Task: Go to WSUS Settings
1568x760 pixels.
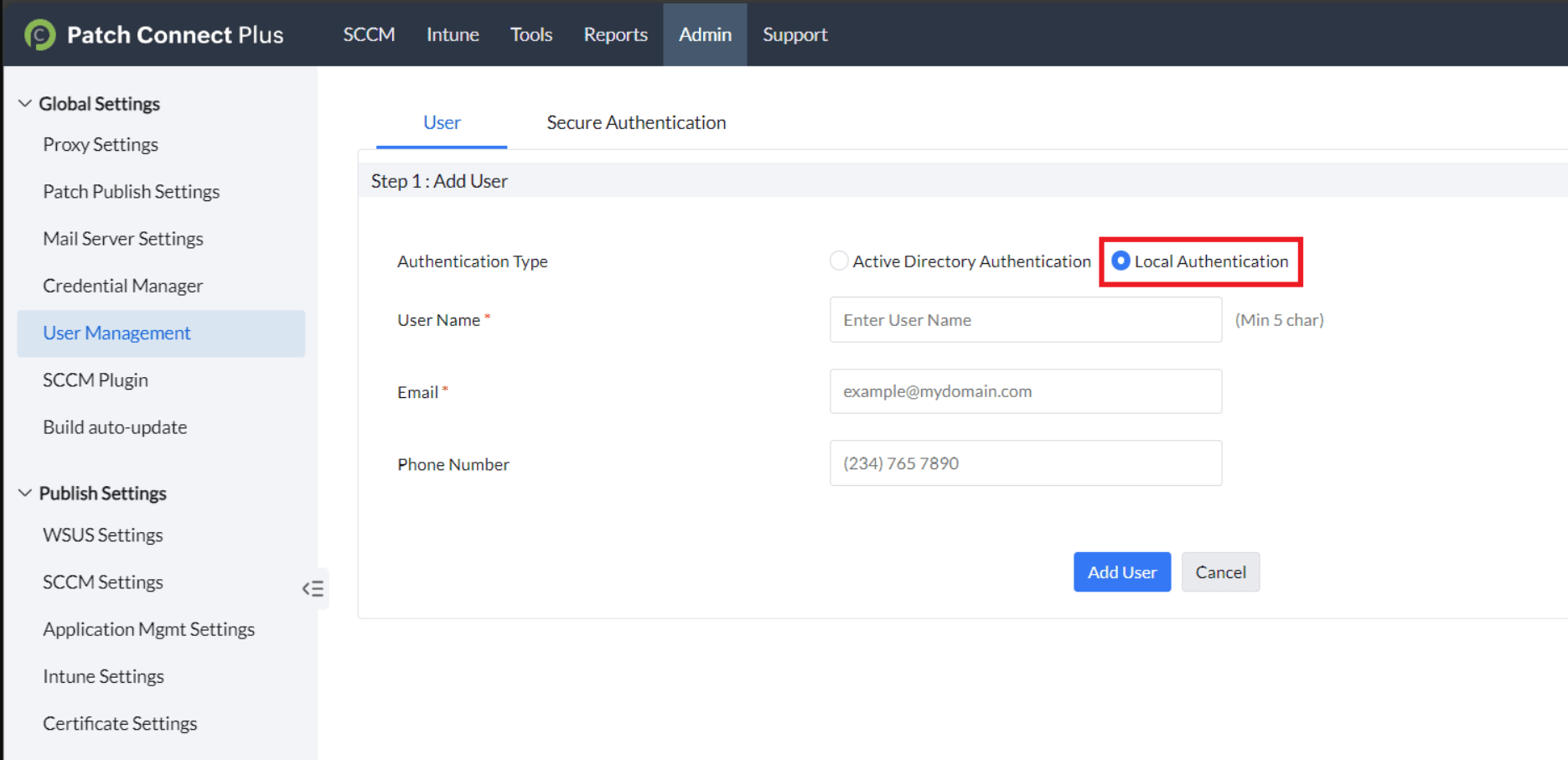Action: (103, 535)
